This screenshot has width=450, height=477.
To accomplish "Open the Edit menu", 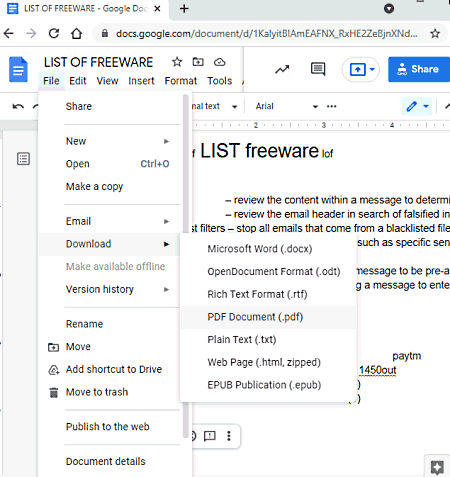I will [x=78, y=81].
